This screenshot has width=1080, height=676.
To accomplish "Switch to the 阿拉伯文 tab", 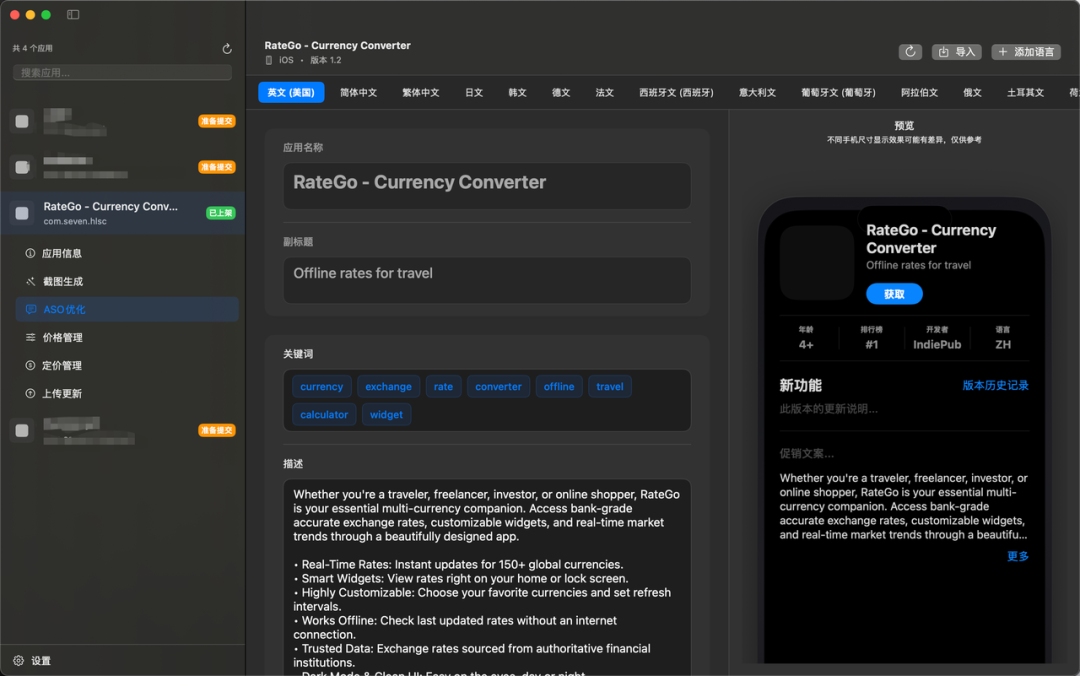I will (x=920, y=92).
